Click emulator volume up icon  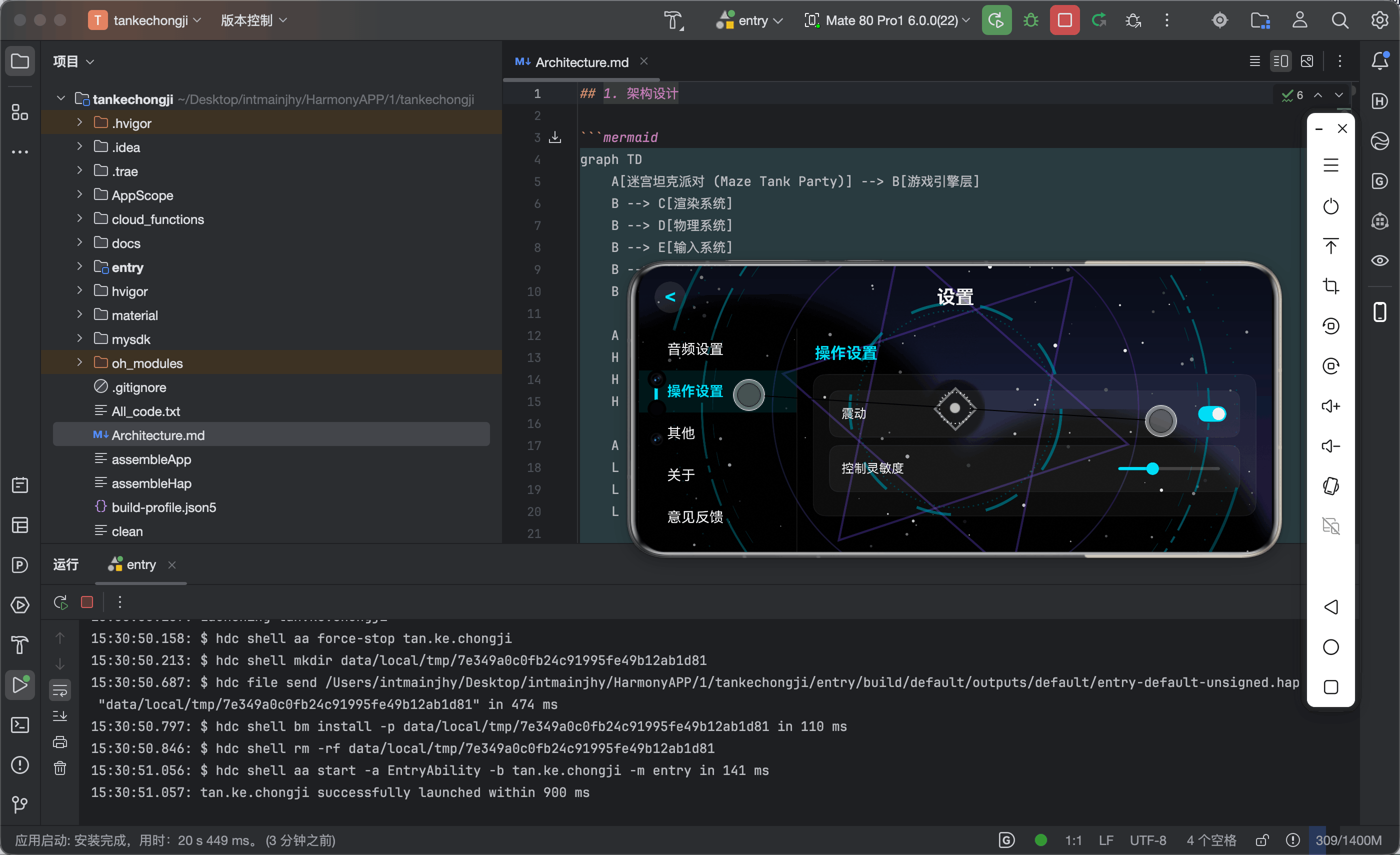coord(1330,405)
